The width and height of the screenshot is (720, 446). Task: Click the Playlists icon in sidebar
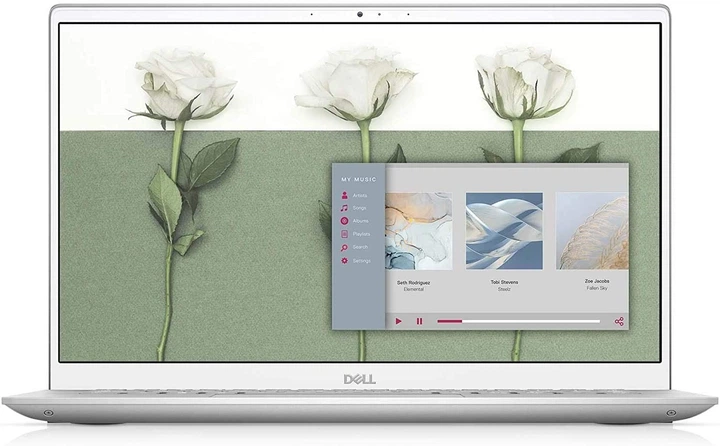(345, 234)
